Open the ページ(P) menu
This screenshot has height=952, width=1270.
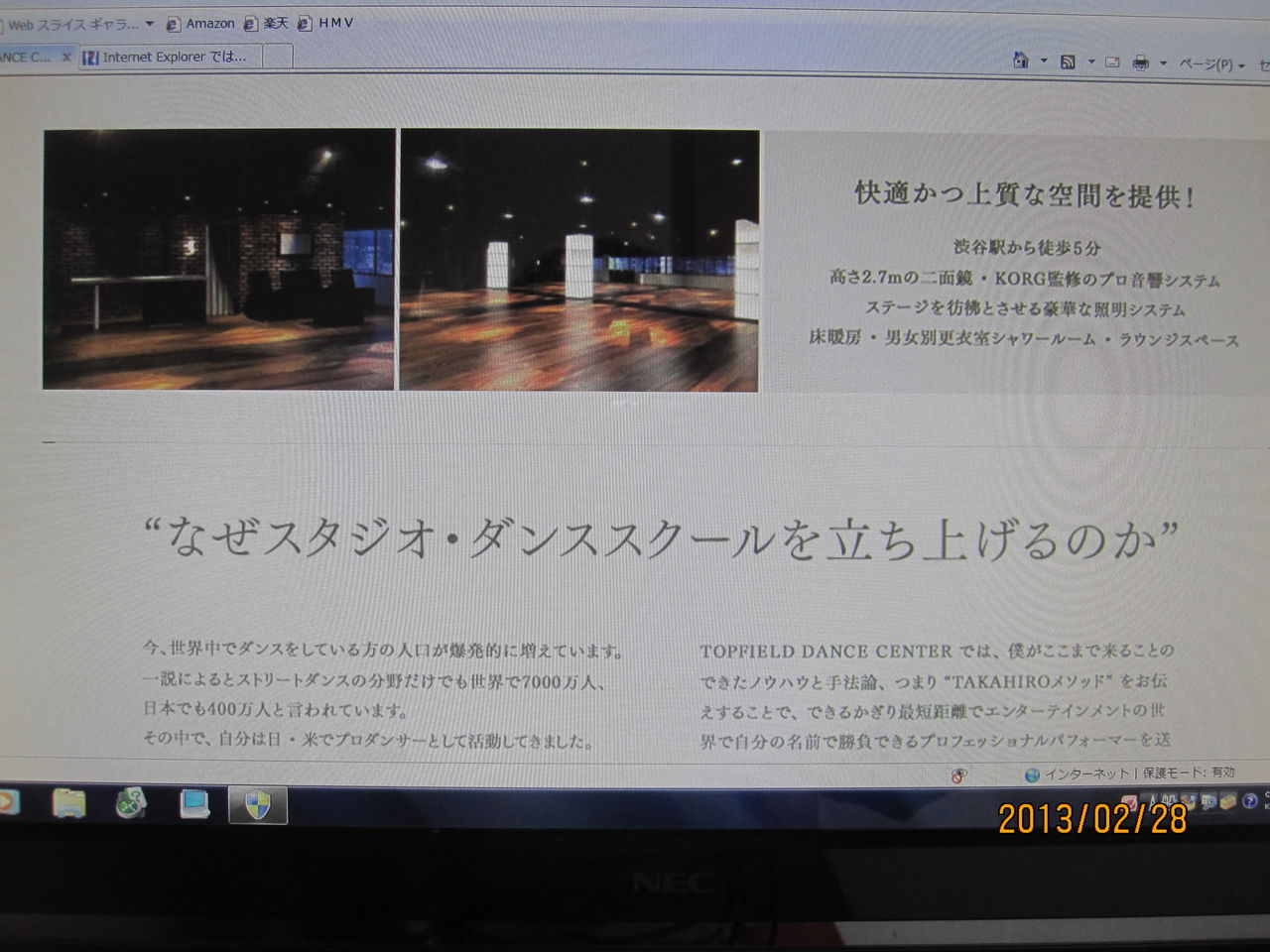click(1210, 64)
